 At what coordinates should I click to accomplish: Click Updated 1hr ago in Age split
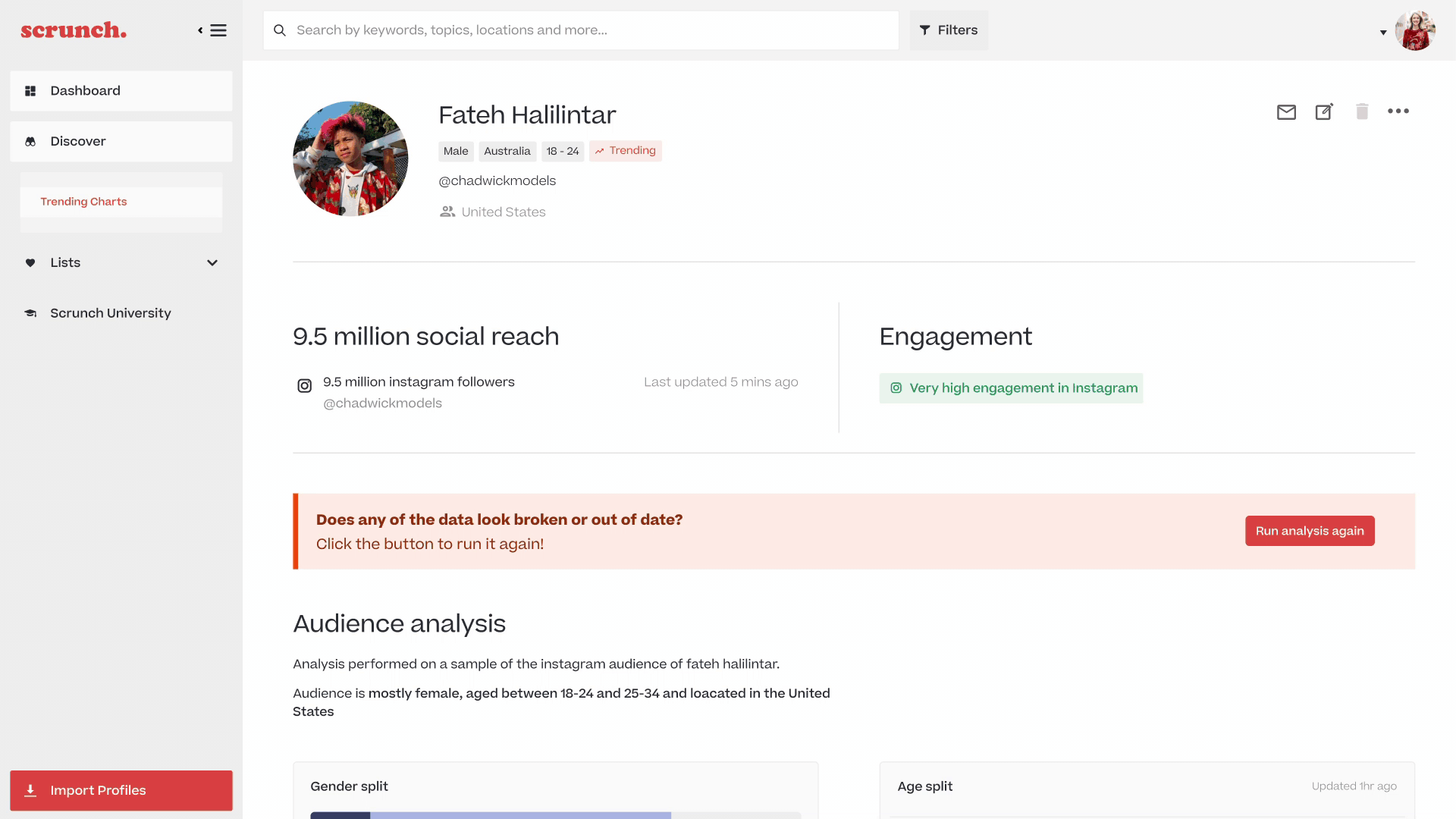pyautogui.click(x=1354, y=786)
